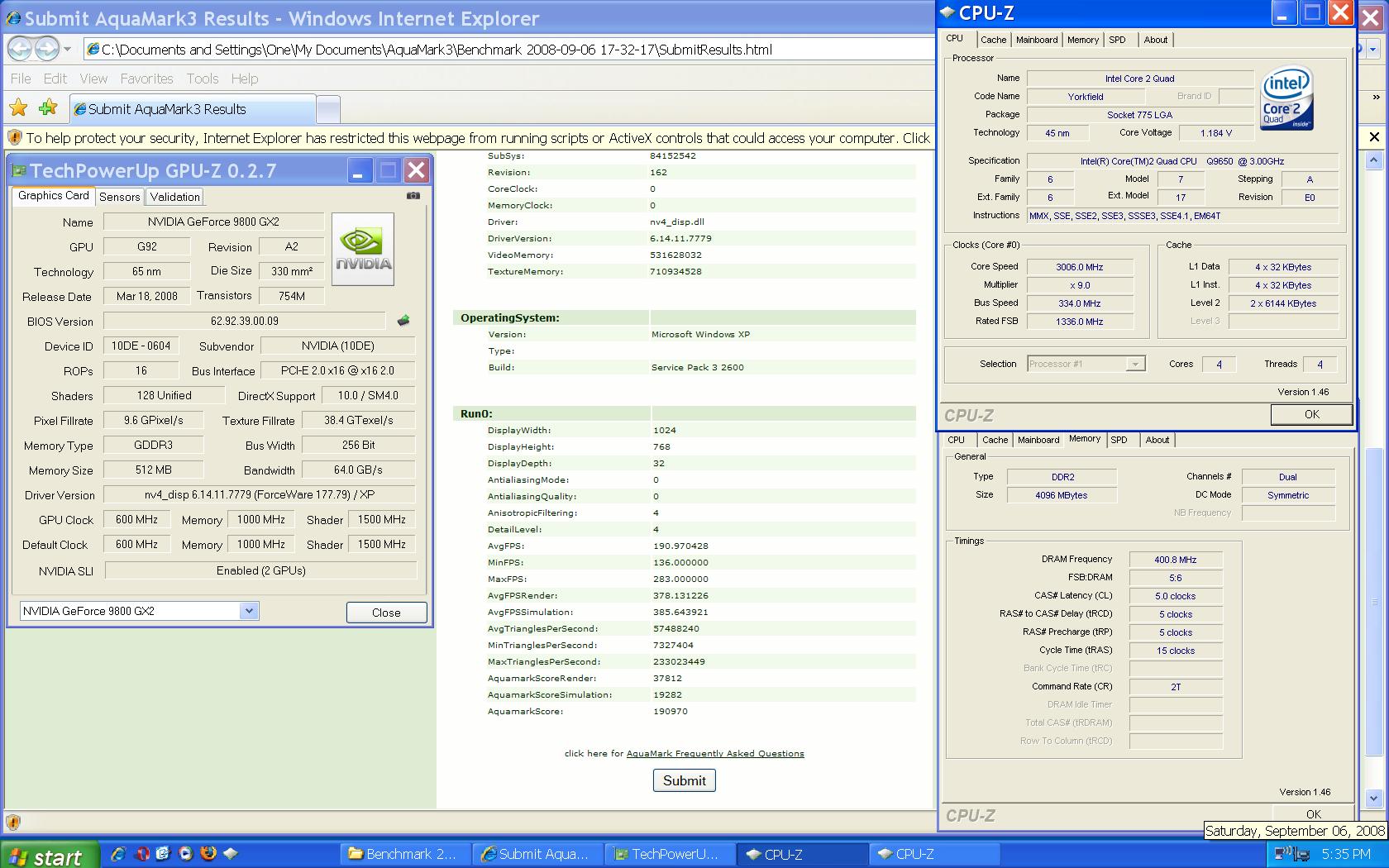This screenshot has width=1389, height=868.
Task: Switch to the first CPU-Z taskbar button
Action: 802,854
